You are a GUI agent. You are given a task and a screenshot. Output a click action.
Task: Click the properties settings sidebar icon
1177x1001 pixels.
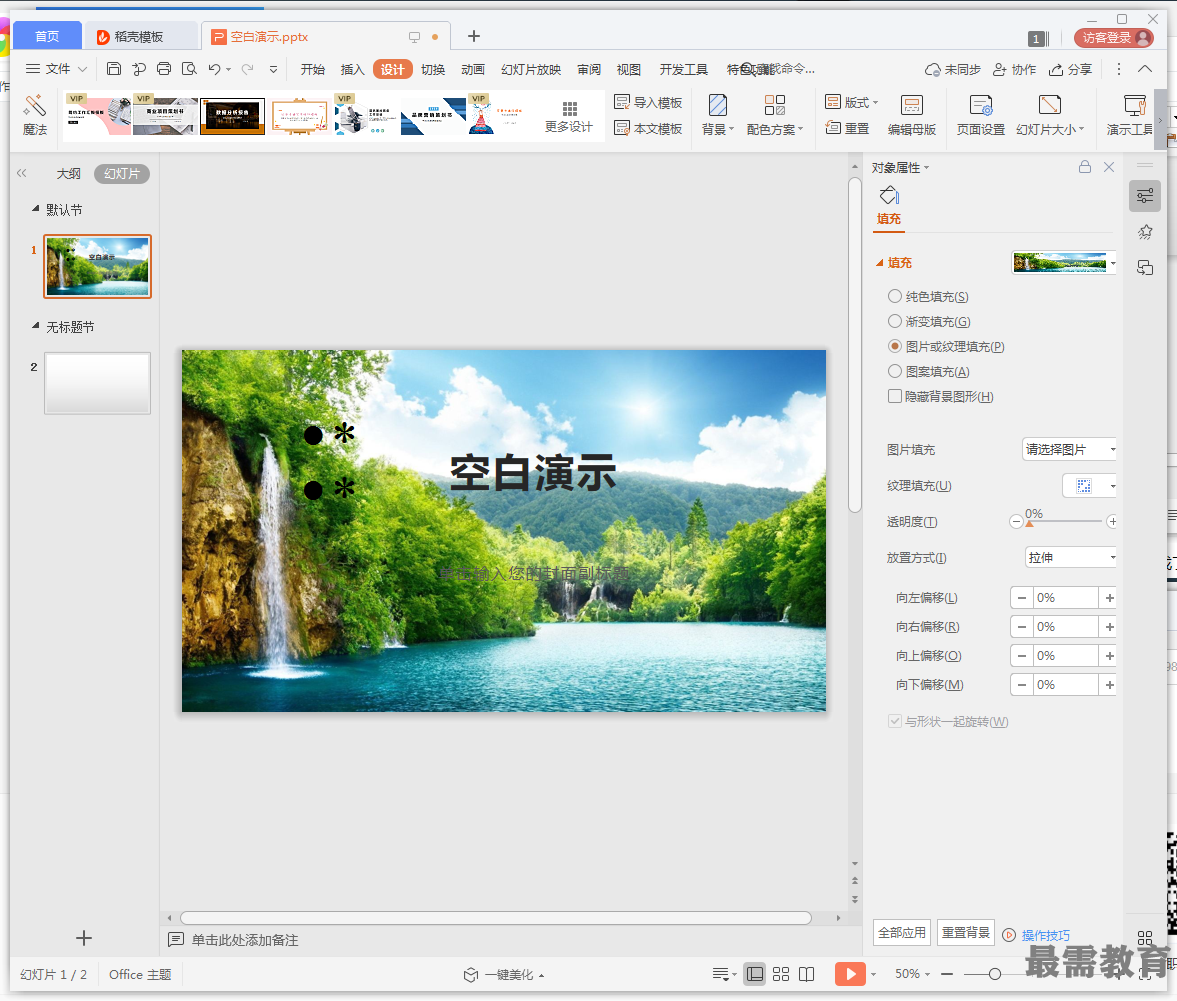click(1145, 196)
